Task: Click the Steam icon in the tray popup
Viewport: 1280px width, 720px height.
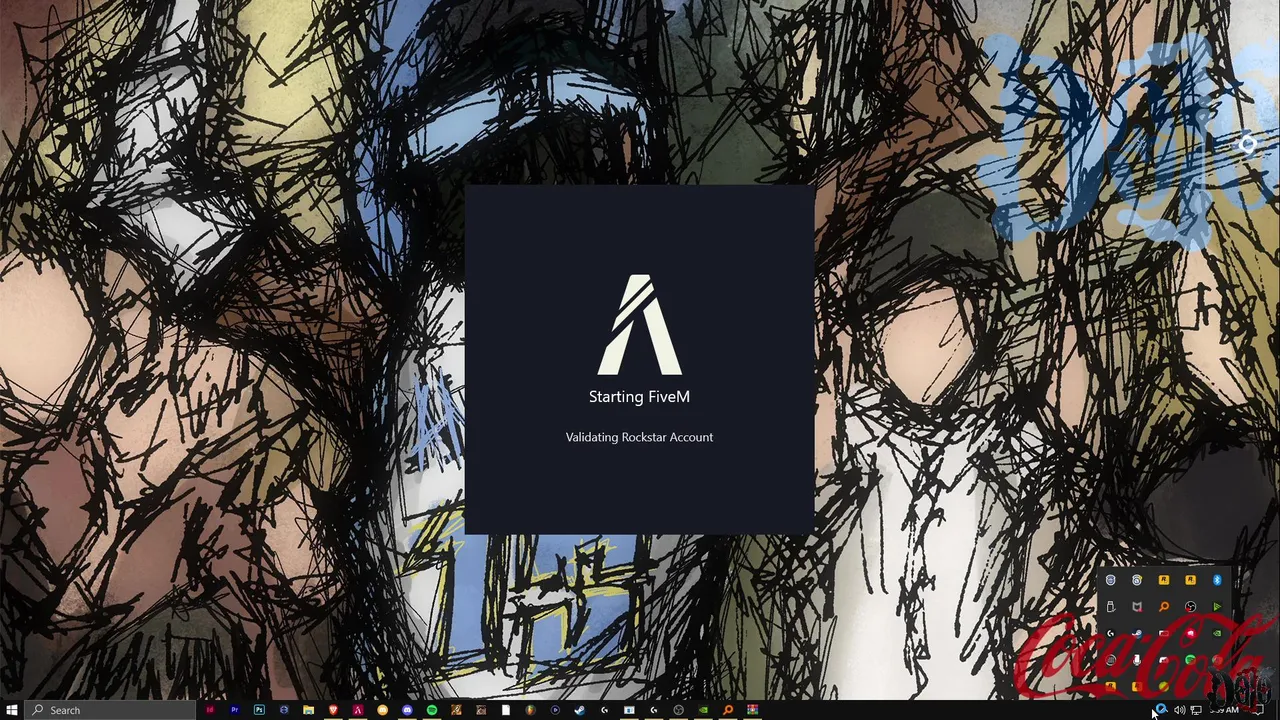Action: 1137,633
